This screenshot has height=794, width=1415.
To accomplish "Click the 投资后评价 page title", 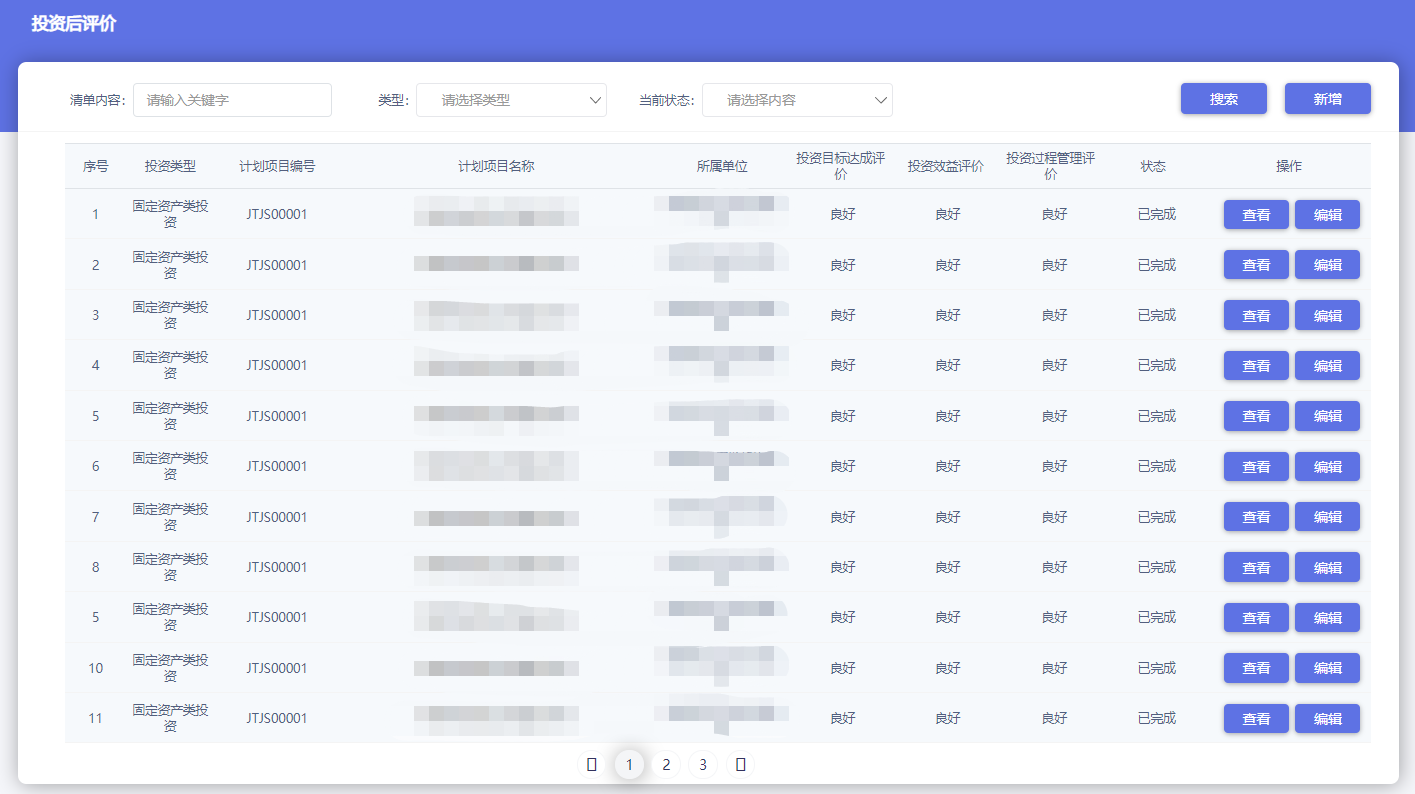I will 73,24.
